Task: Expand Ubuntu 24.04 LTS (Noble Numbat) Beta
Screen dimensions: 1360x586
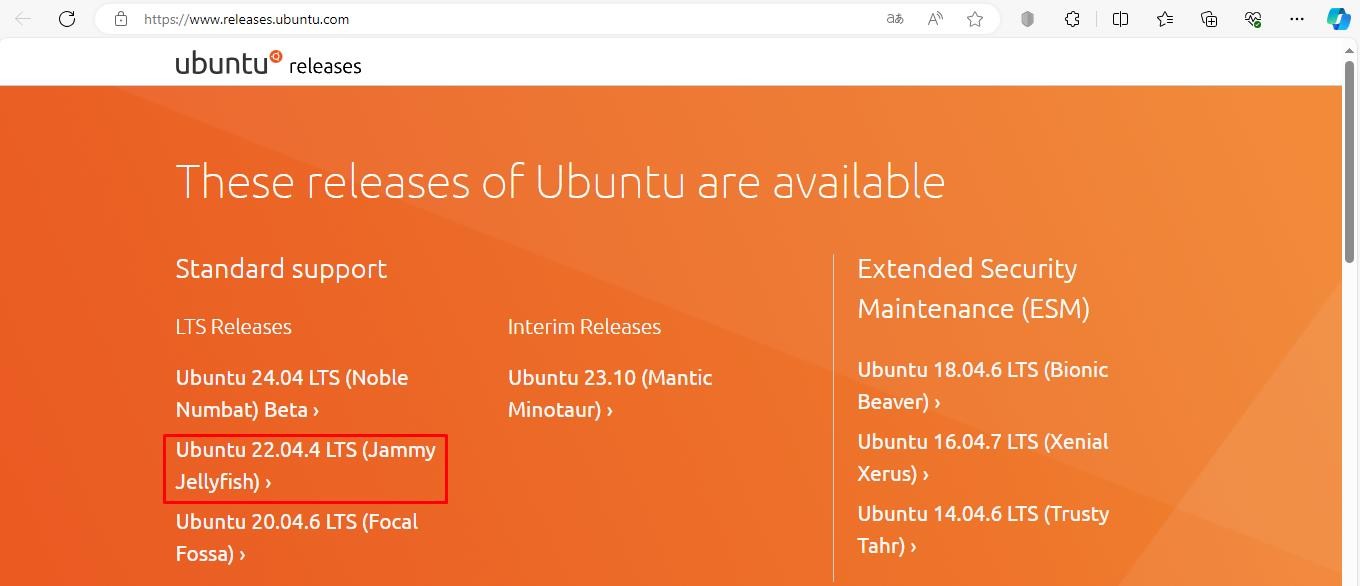Action: pyautogui.click(x=291, y=393)
